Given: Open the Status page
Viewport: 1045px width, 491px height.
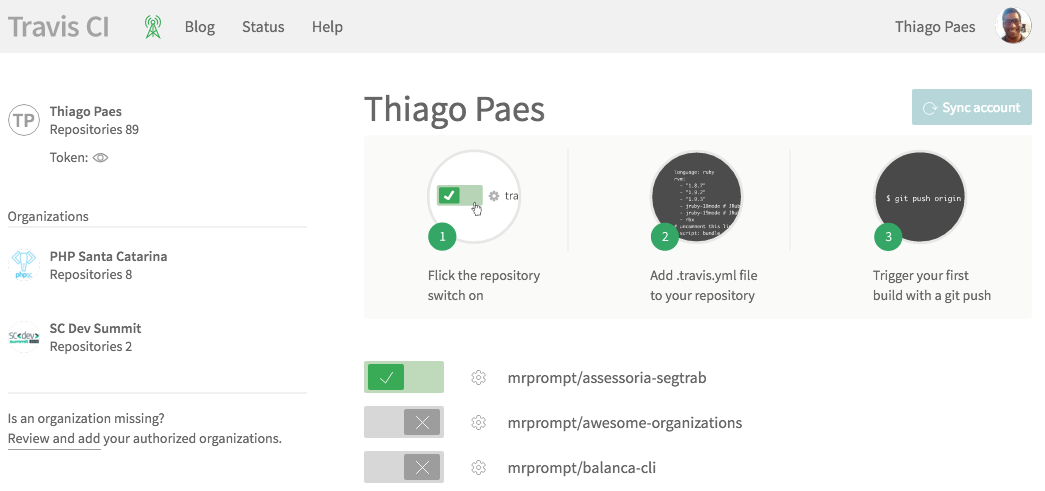Looking at the screenshot, I should (x=263, y=27).
